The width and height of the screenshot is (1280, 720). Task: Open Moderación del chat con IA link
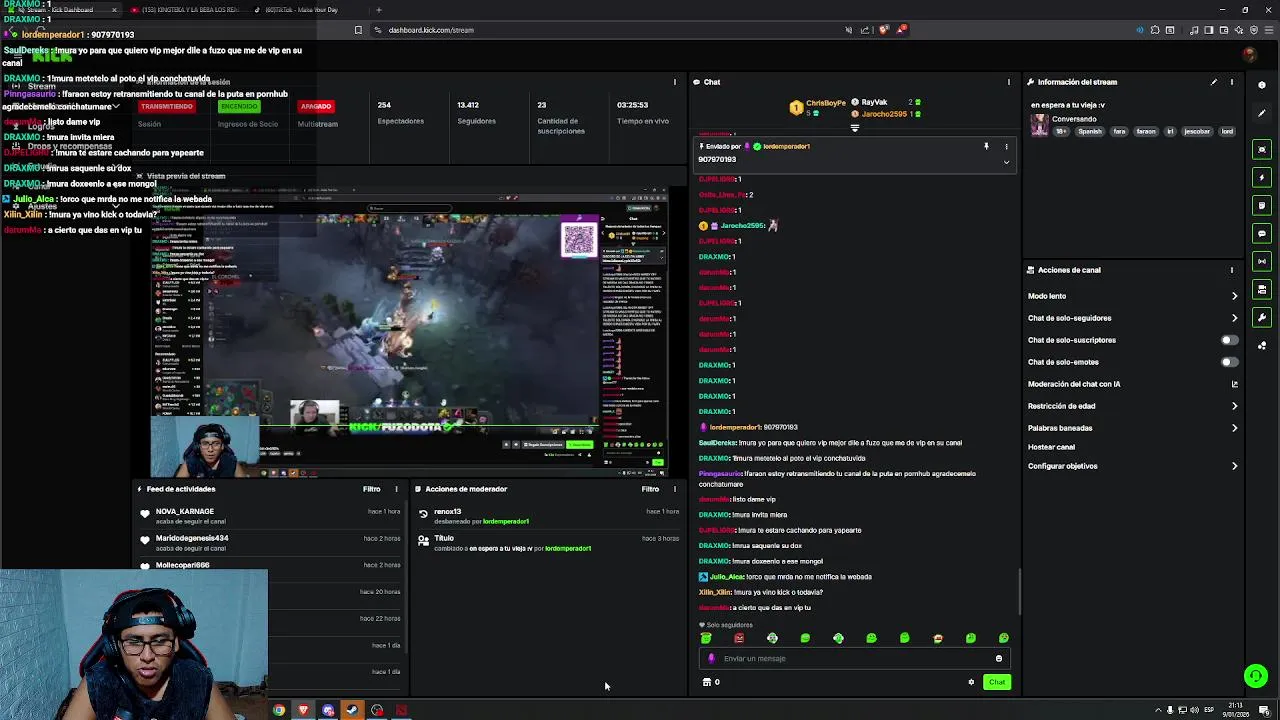(1132, 384)
